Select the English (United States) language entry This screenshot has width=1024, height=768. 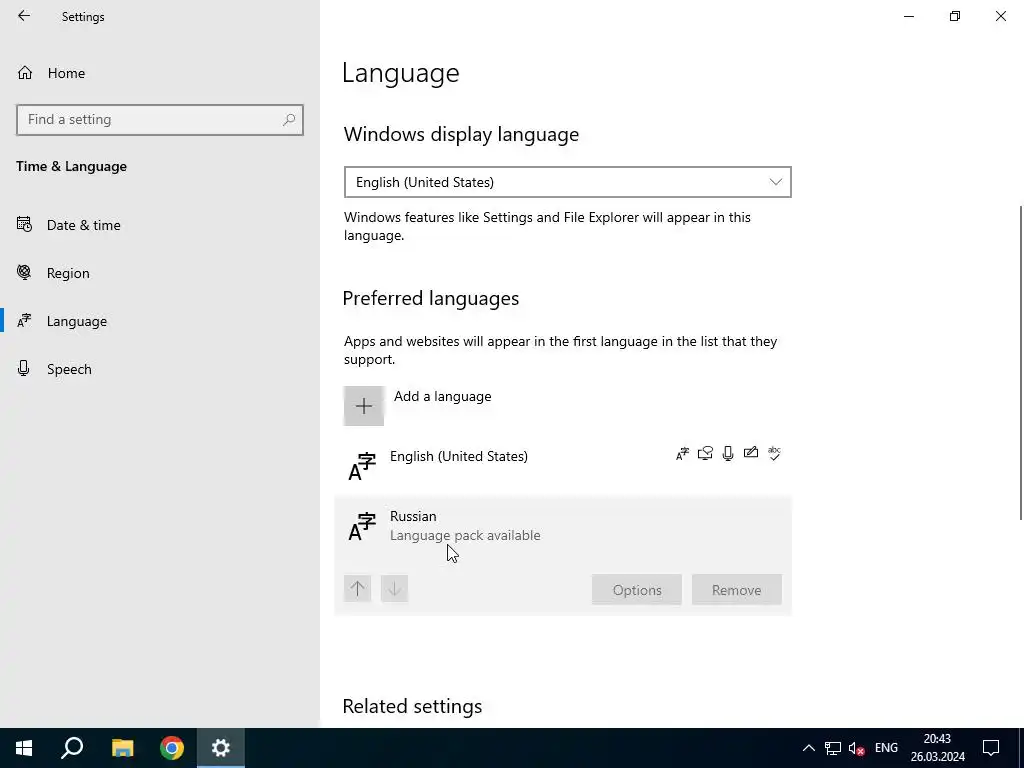pos(563,466)
